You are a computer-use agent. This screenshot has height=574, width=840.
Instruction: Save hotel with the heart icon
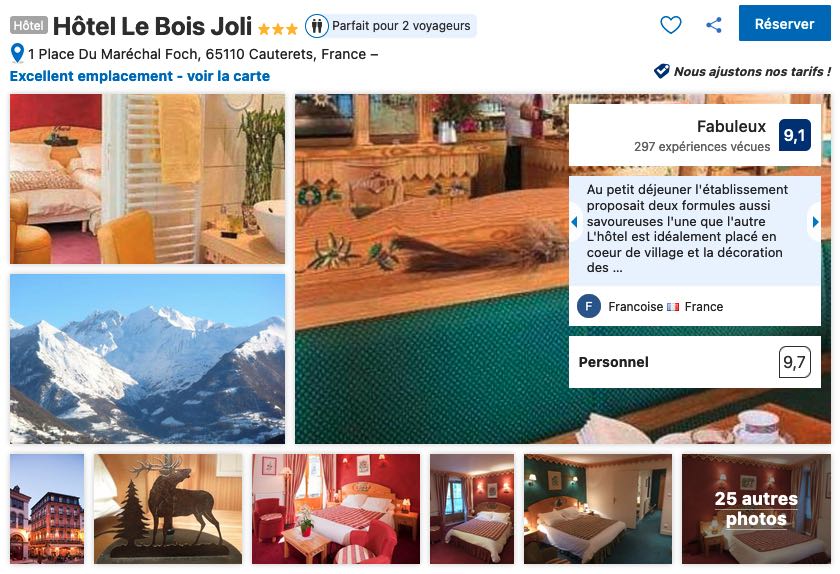(671, 25)
